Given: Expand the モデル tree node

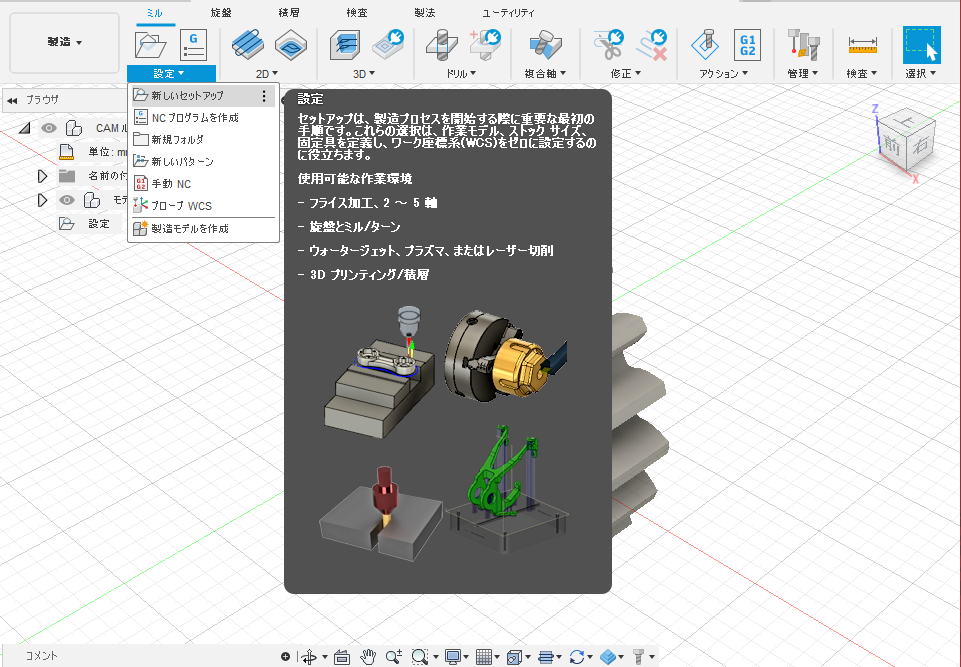Looking at the screenshot, I should 42,200.
